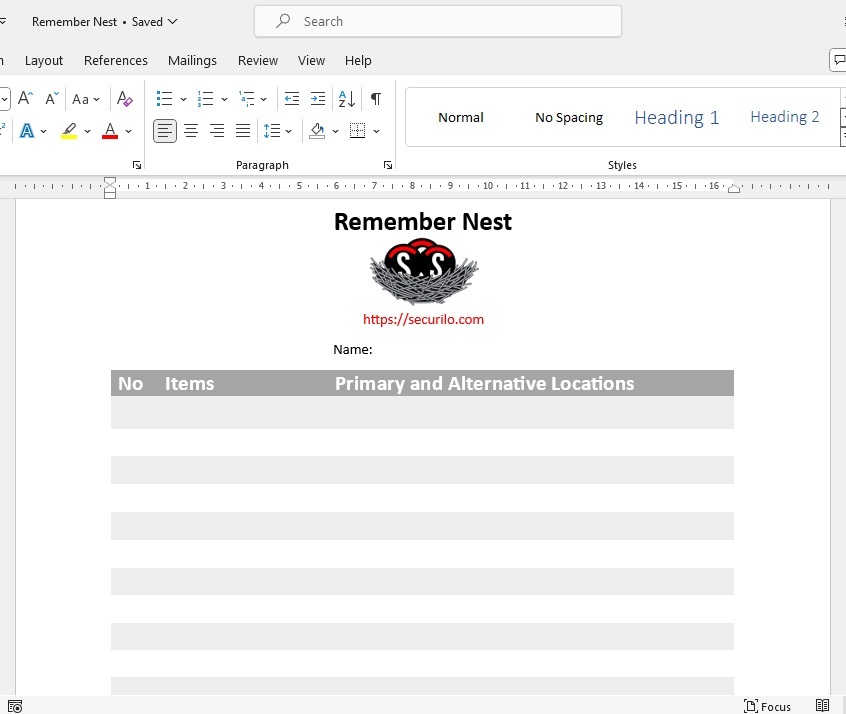Screen dimensions: 846x714
Task: Open the Font dialog launcher
Action: click(x=137, y=165)
